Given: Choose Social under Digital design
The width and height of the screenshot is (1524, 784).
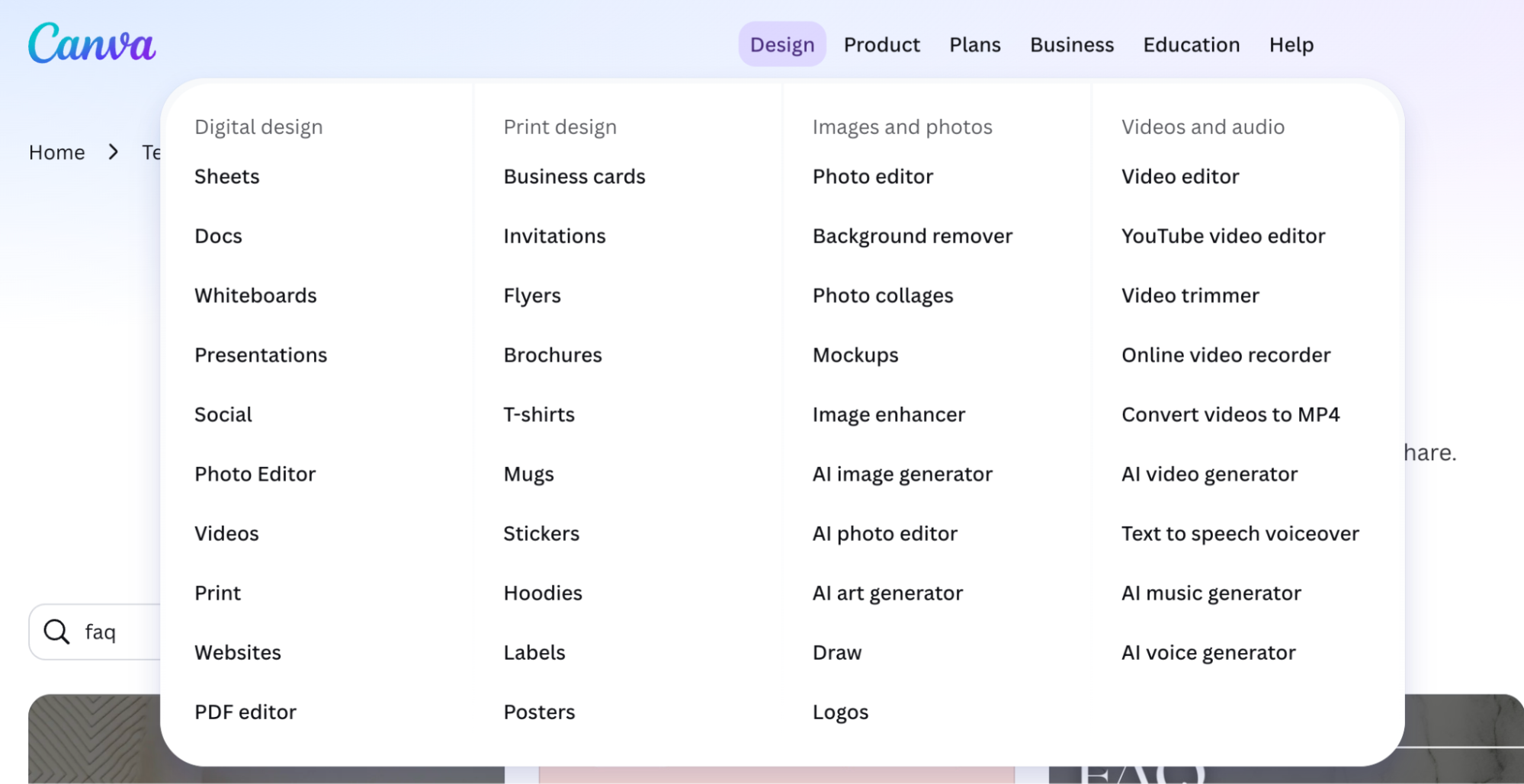Looking at the screenshot, I should coord(223,414).
